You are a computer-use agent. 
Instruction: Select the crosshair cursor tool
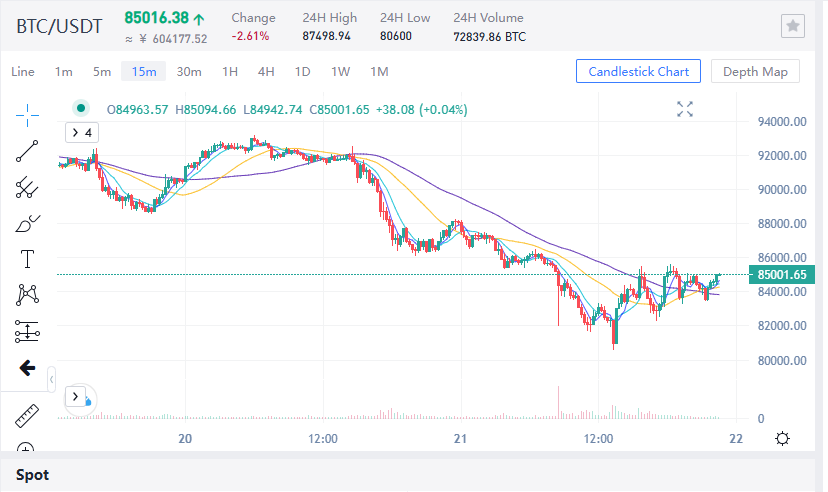coord(27,115)
